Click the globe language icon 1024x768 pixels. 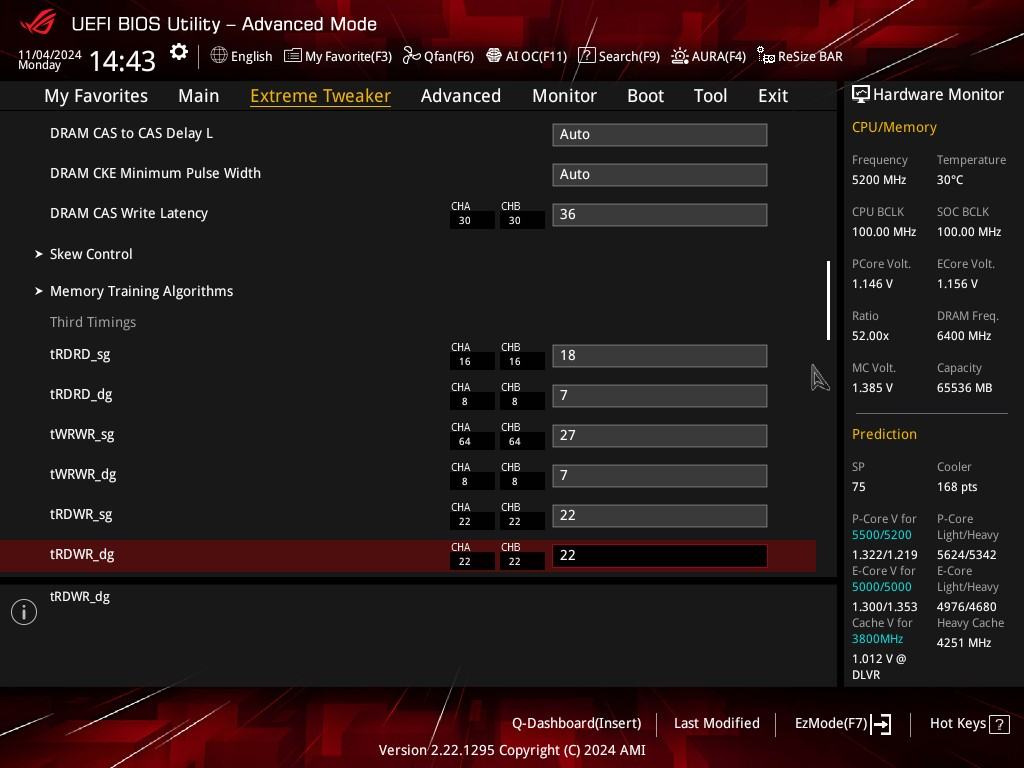click(x=219, y=56)
